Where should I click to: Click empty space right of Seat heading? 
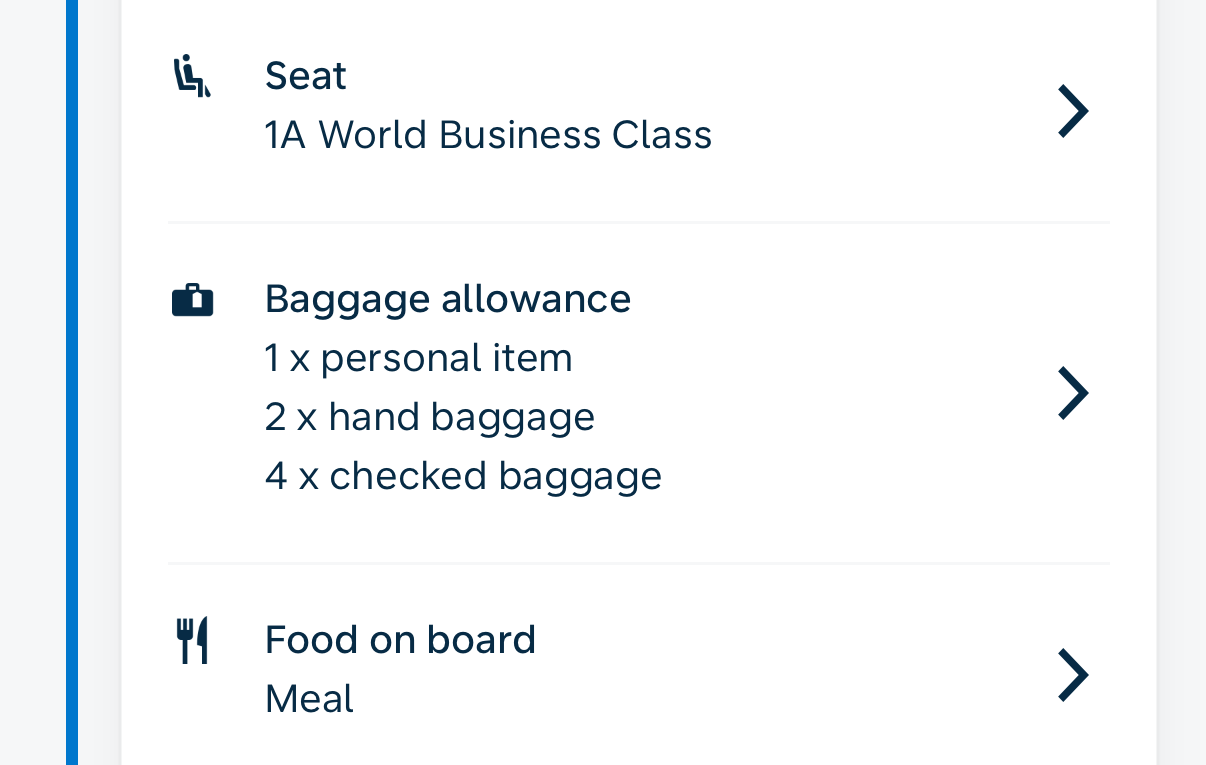pyautogui.click(x=700, y=76)
